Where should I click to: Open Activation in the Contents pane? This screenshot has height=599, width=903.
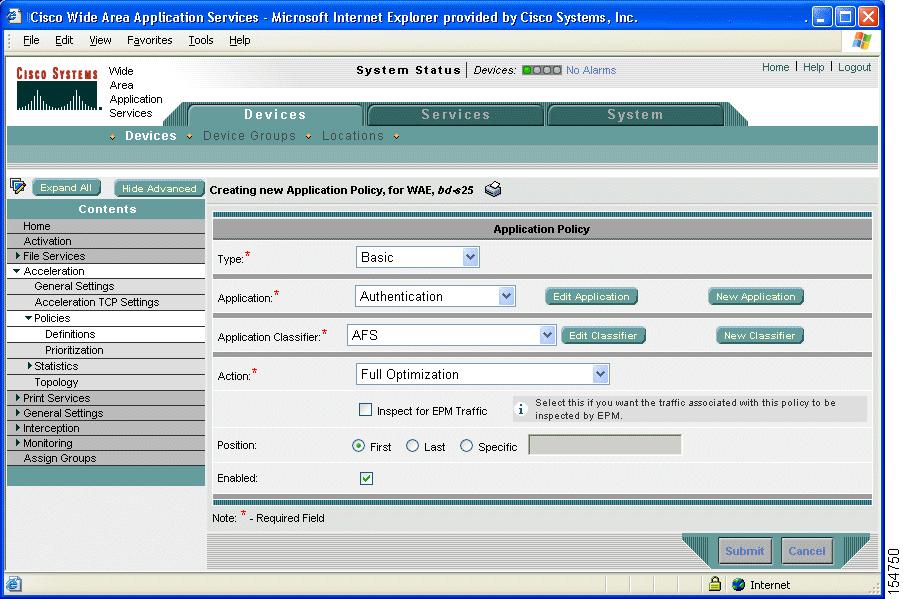pyautogui.click(x=106, y=241)
